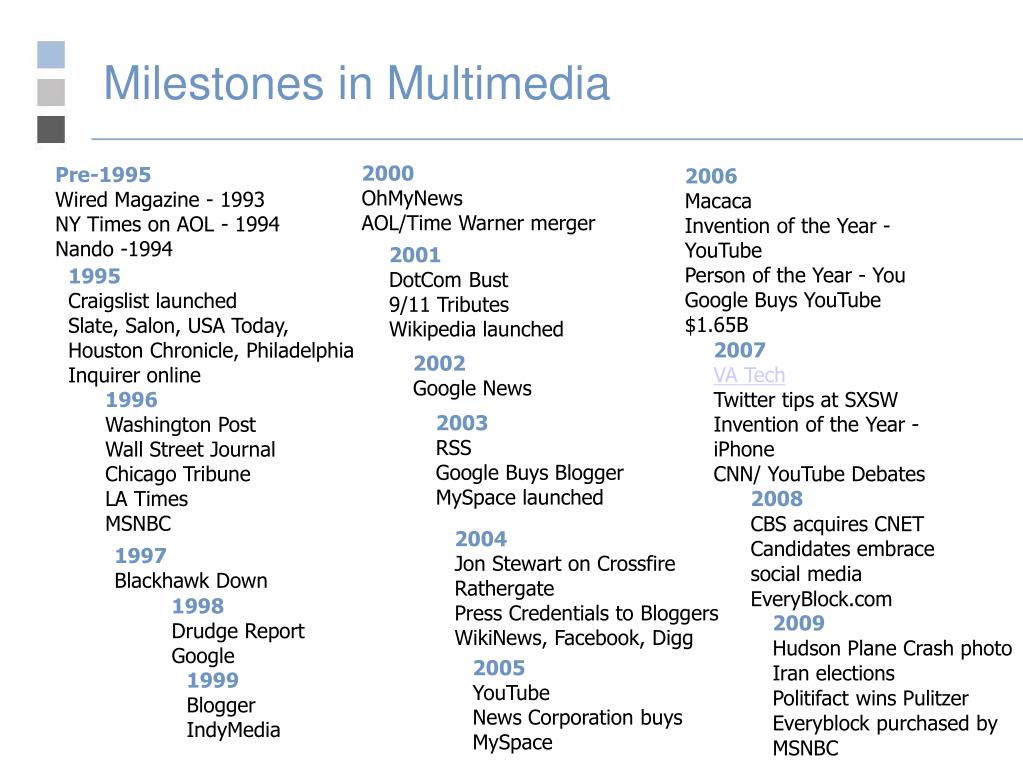Click the 2004 year heading
The width and height of the screenshot is (1023, 767).
(x=481, y=539)
